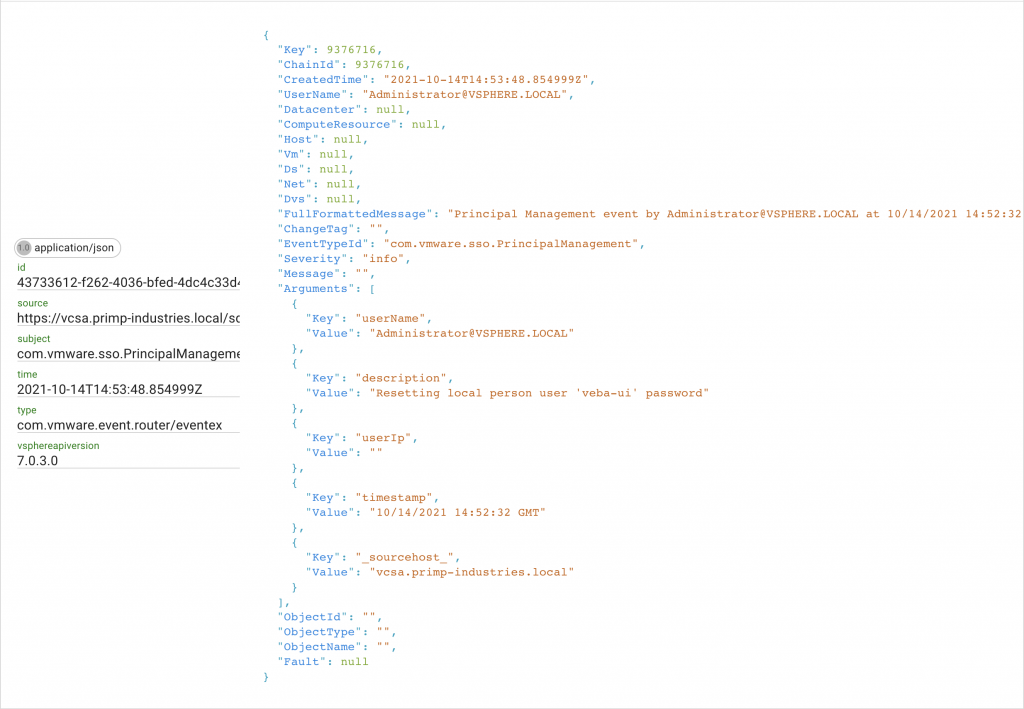The image size is (1024, 709).
Task: Select the "Severity" info value
Action: point(383,259)
